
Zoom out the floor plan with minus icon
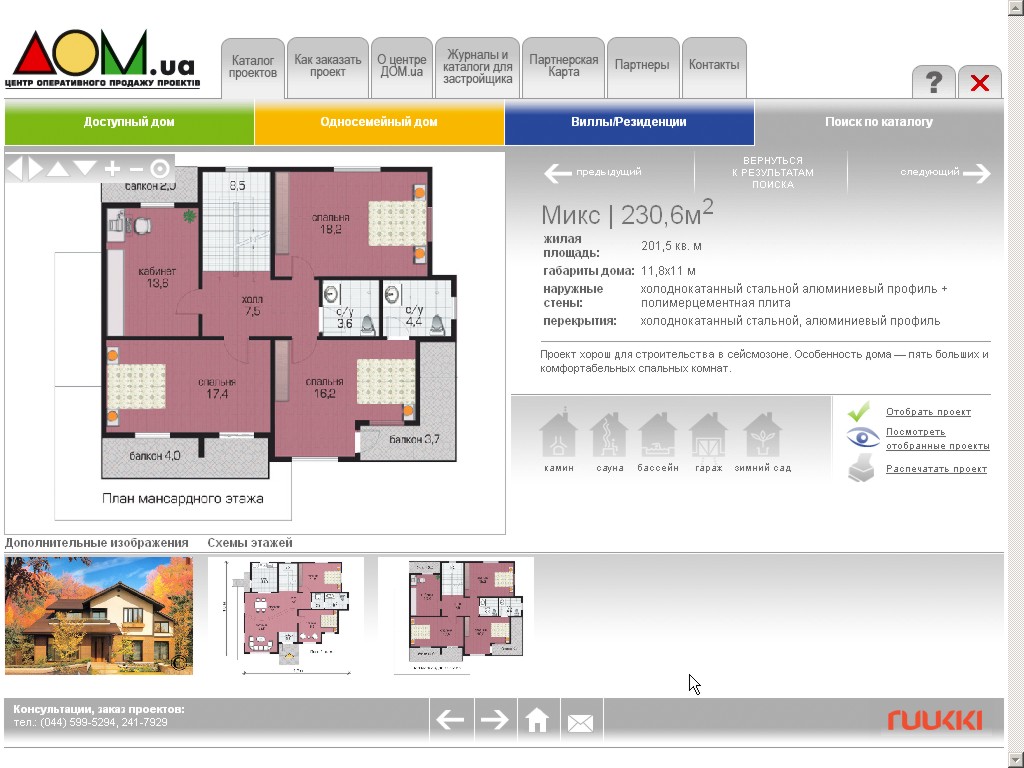(x=136, y=169)
